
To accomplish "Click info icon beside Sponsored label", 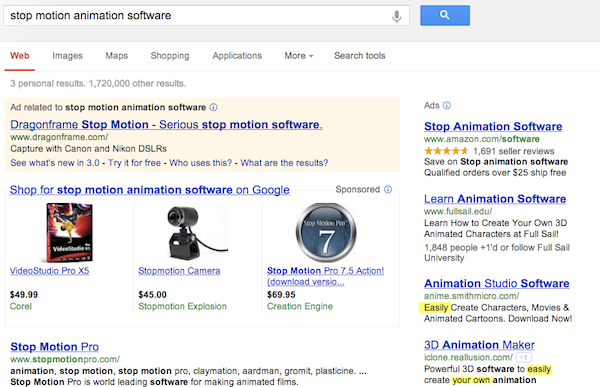I will [388, 189].
